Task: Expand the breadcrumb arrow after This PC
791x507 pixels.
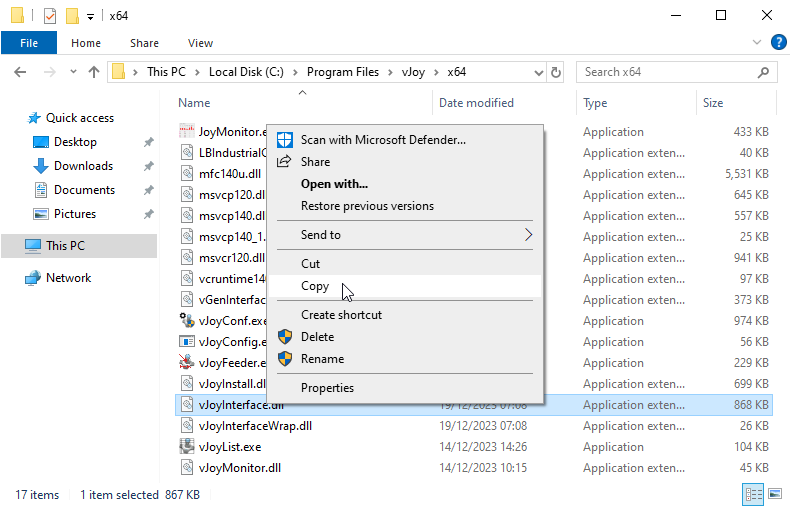Action: point(197,73)
